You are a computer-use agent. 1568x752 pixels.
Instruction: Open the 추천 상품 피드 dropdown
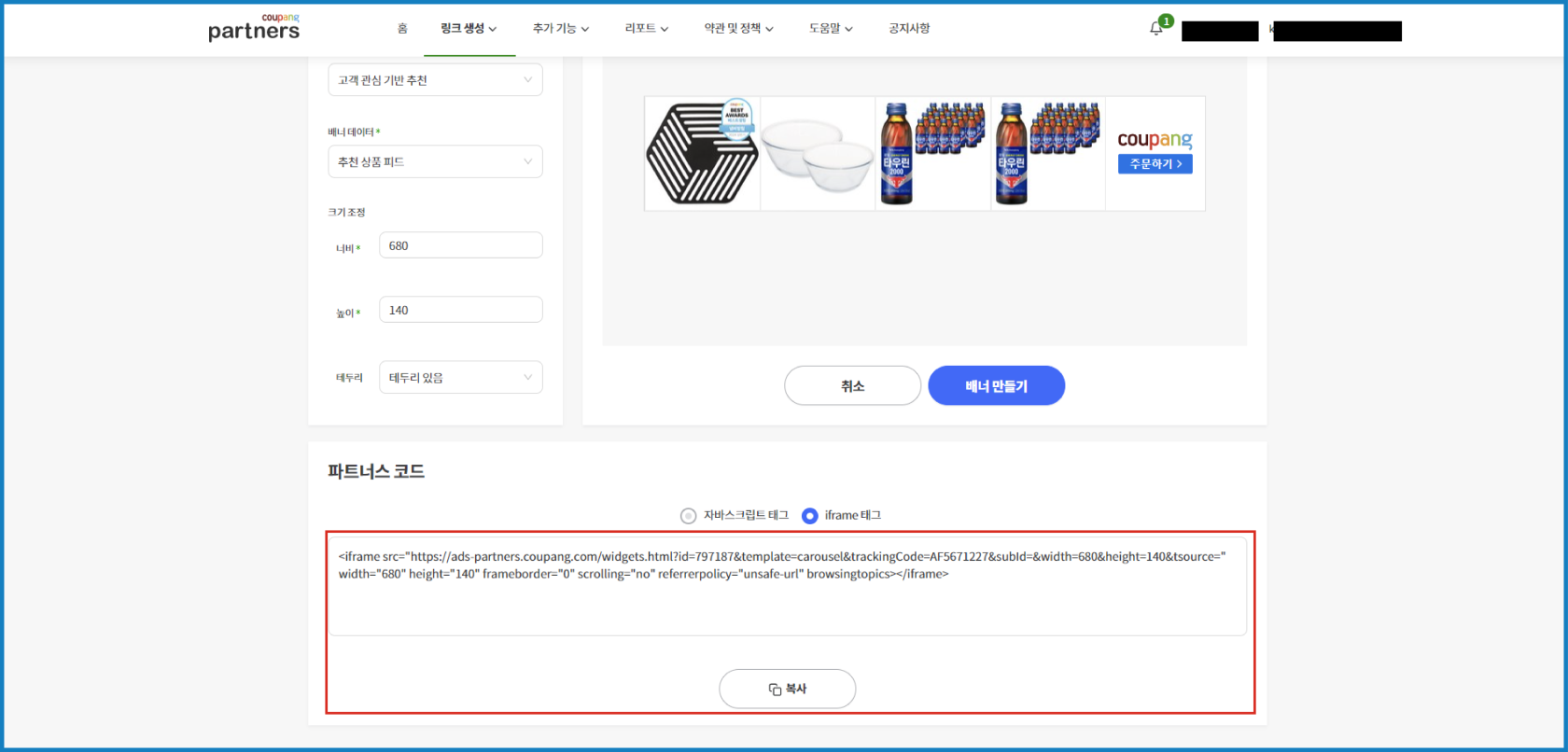pos(435,162)
